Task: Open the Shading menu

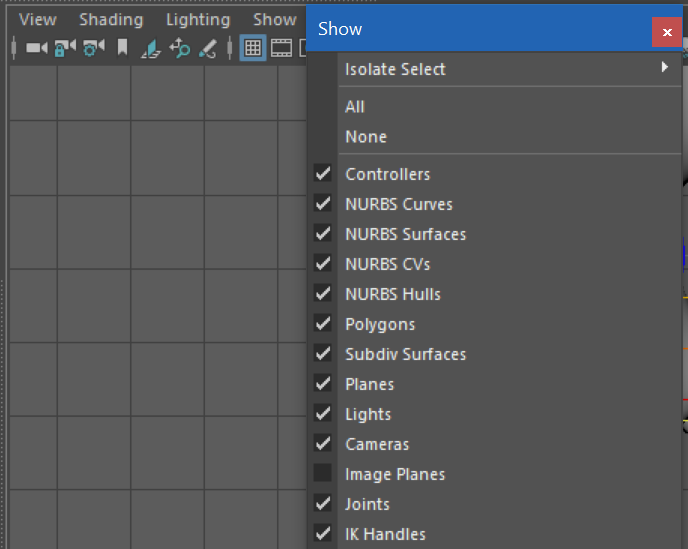Action: click(111, 20)
